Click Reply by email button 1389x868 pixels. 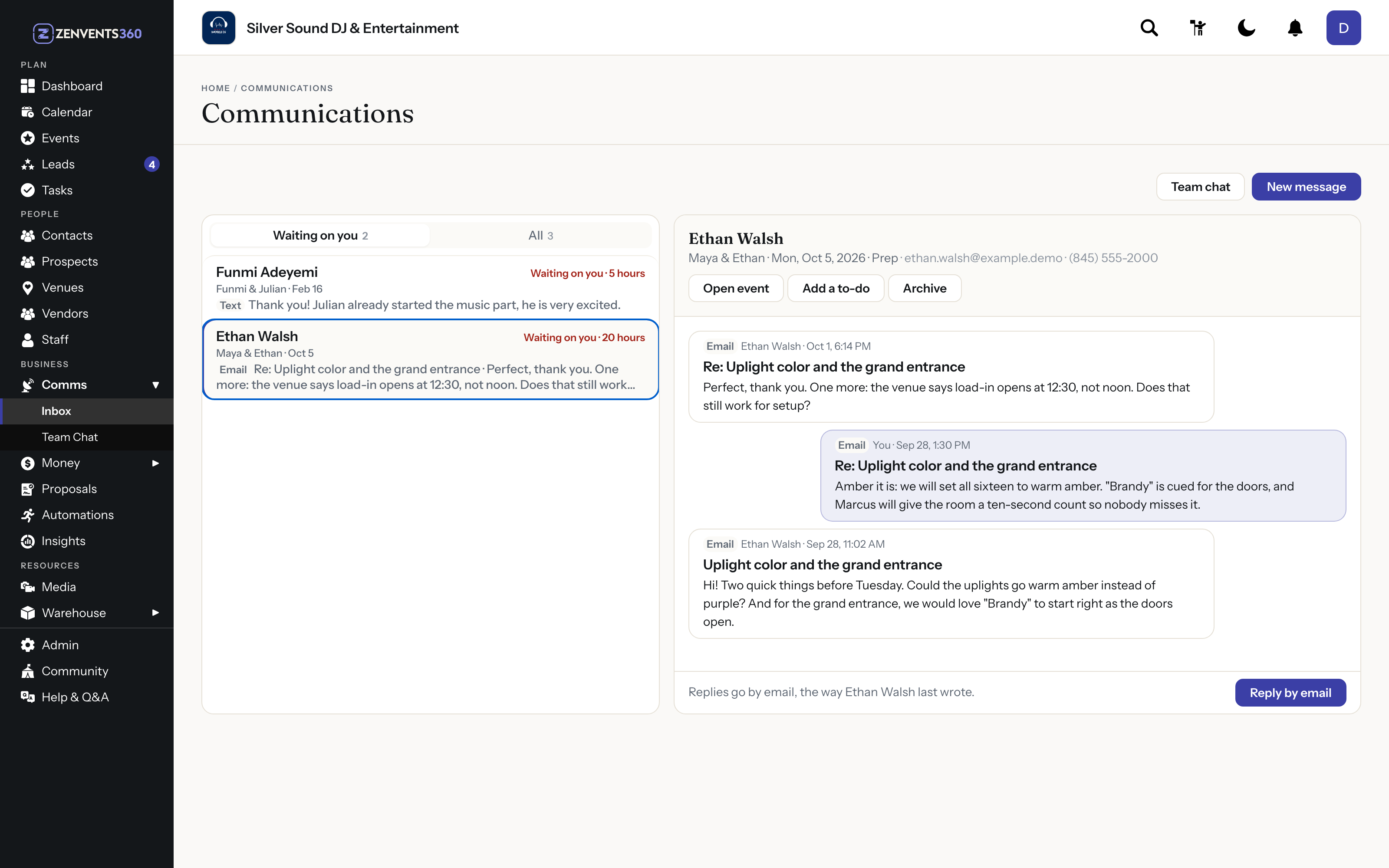pyautogui.click(x=1290, y=692)
